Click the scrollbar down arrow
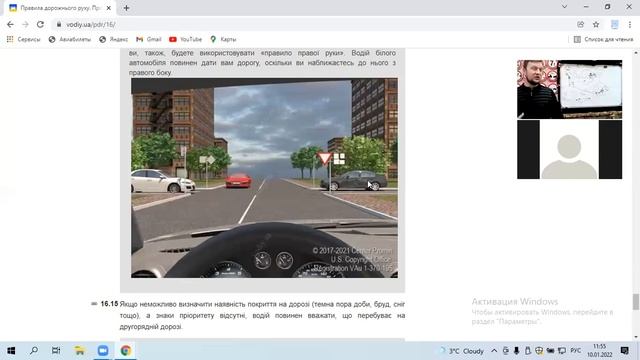The width and height of the screenshot is (640, 360). point(636,337)
